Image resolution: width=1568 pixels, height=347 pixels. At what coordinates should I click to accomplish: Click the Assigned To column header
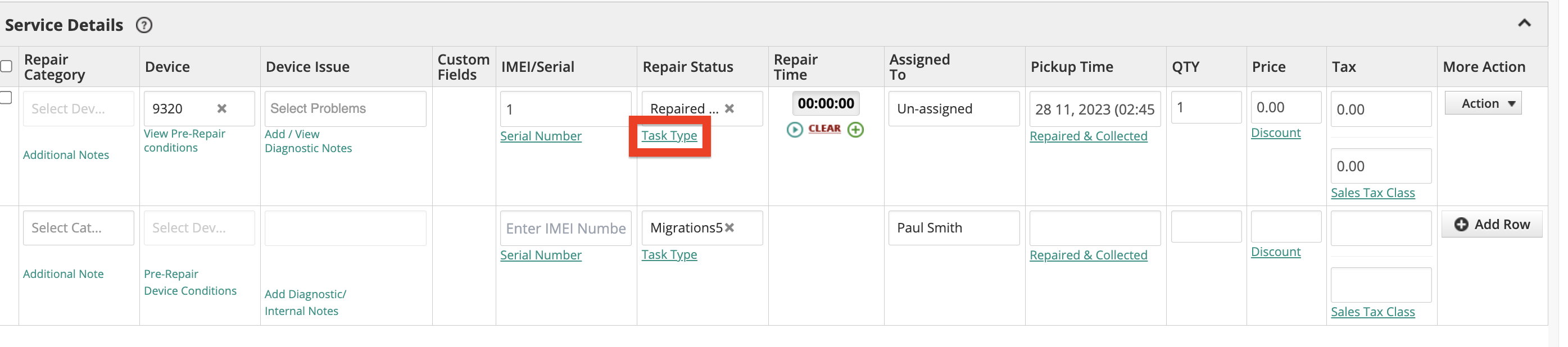coord(919,67)
